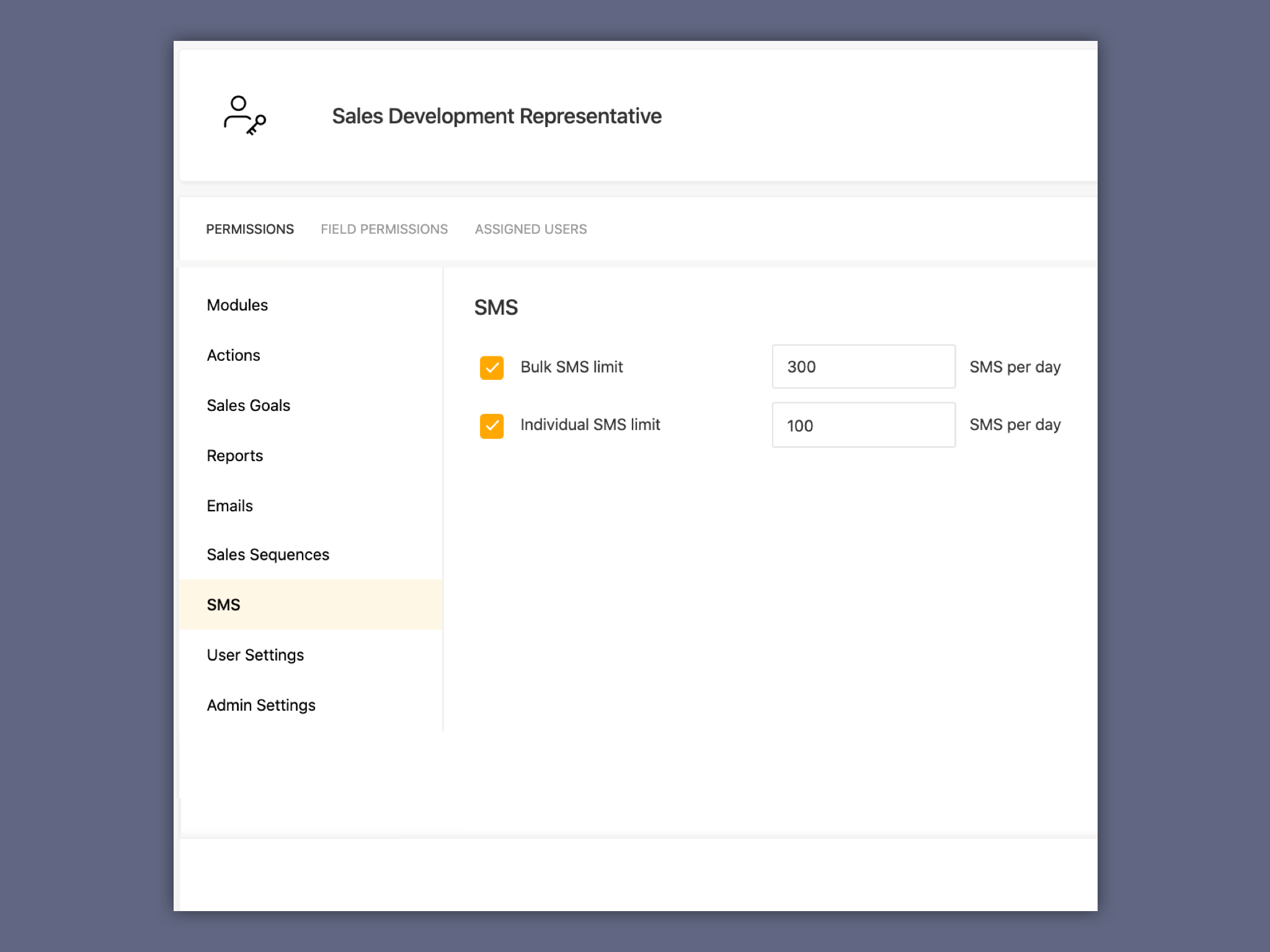The image size is (1270, 952).
Task: Open the Modules permissions section
Action: (238, 305)
